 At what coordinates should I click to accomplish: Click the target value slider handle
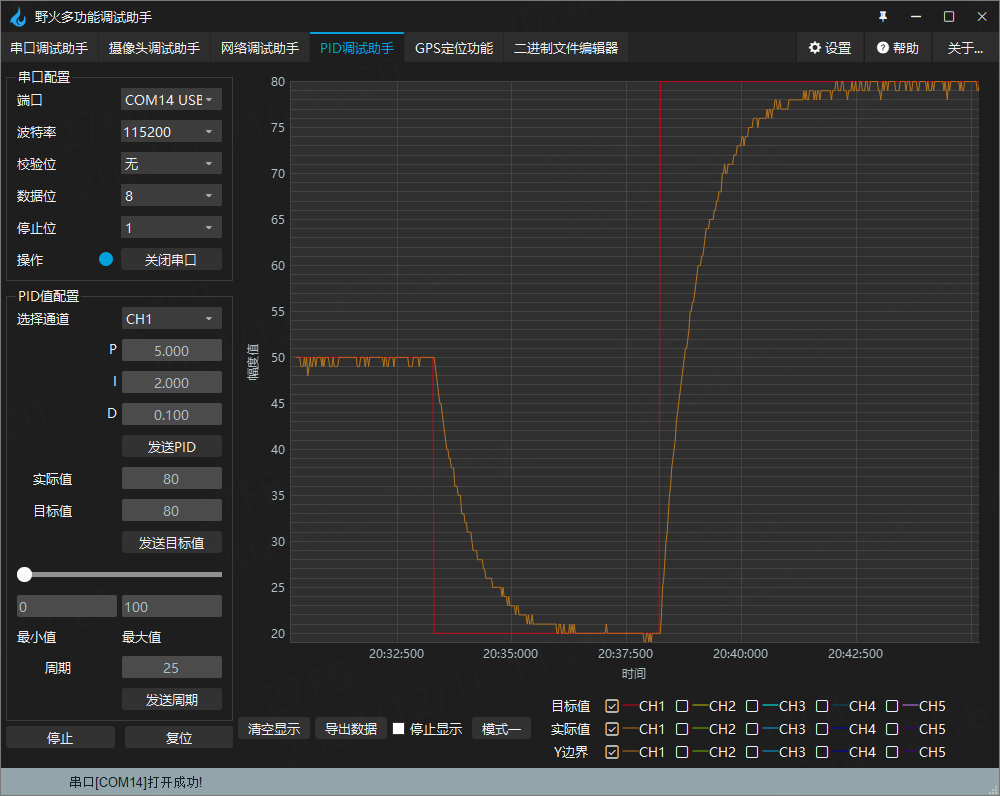24,574
